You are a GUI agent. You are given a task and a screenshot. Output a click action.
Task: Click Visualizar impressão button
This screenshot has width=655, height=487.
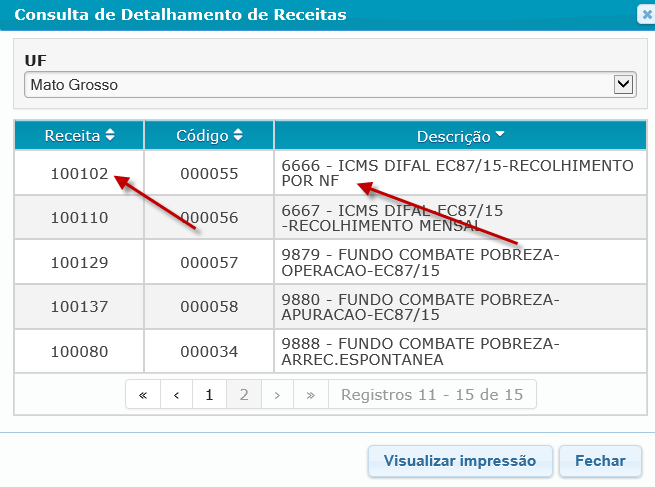(460, 461)
